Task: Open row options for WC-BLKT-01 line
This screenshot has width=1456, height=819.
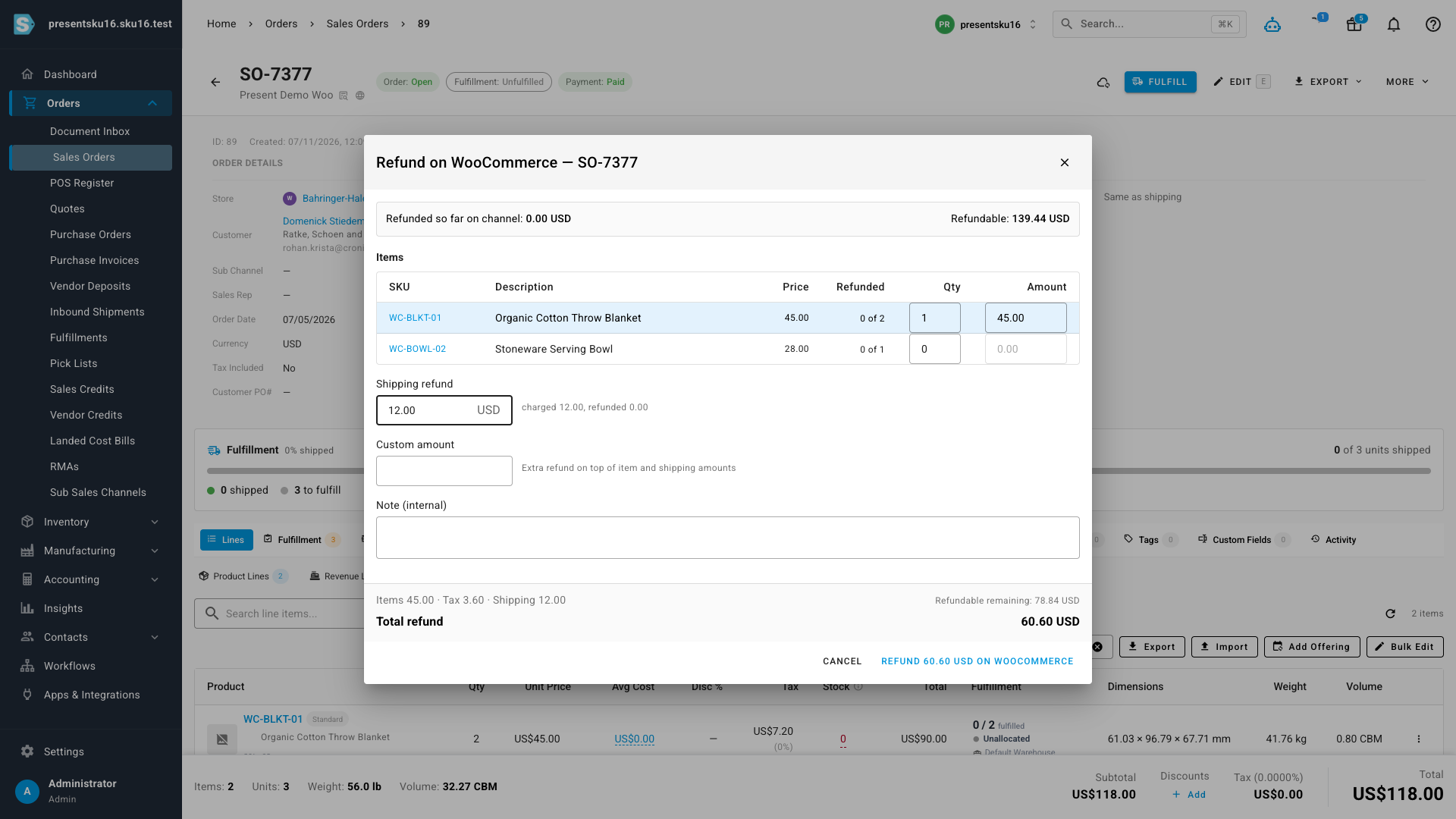Action: 1419,739
